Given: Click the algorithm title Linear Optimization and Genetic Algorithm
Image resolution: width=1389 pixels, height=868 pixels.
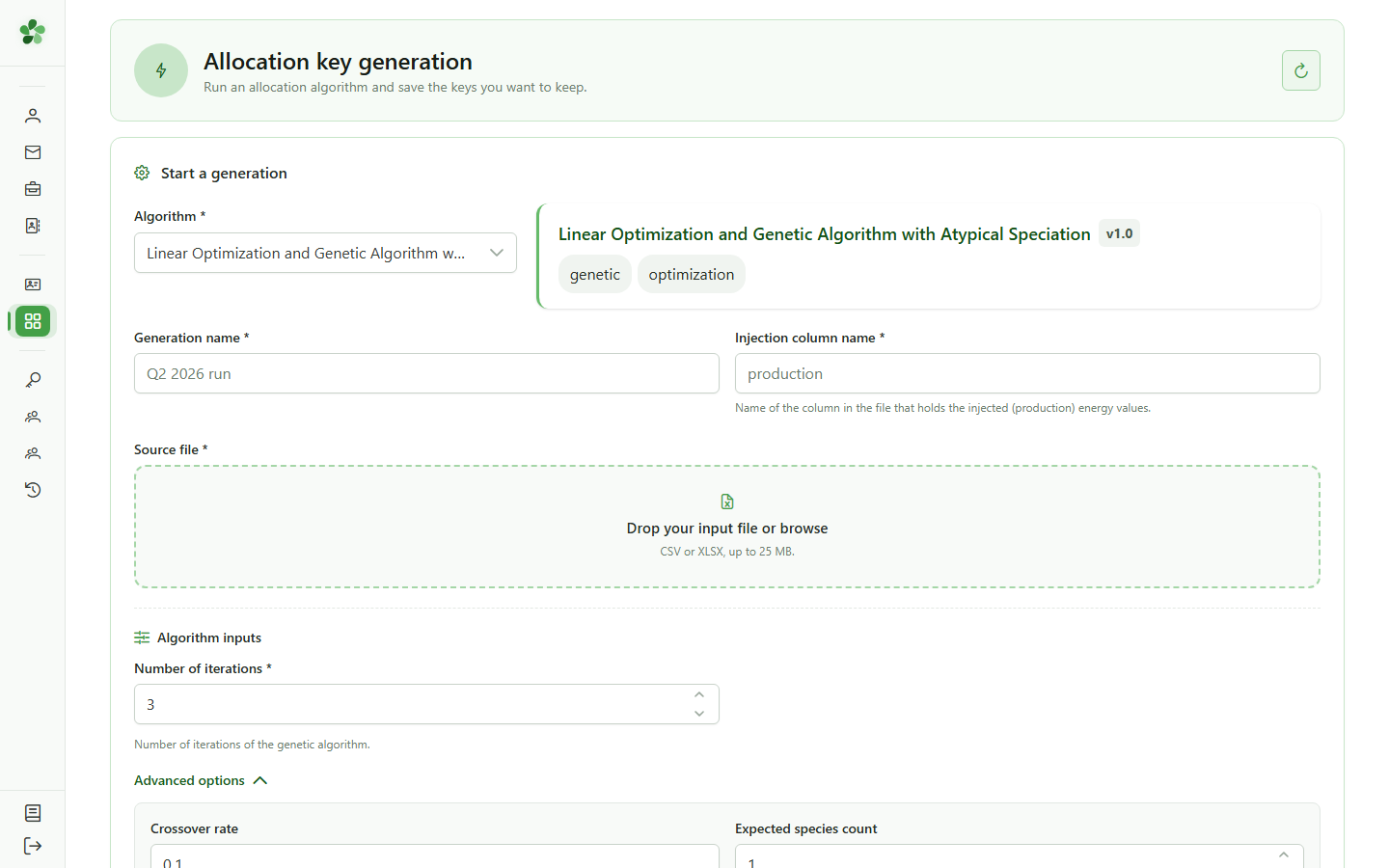Looking at the screenshot, I should (825, 234).
